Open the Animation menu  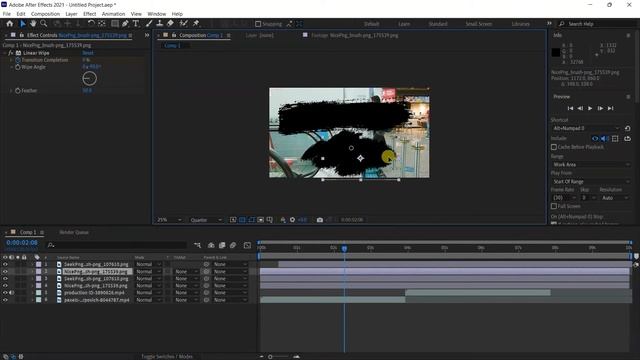point(113,14)
